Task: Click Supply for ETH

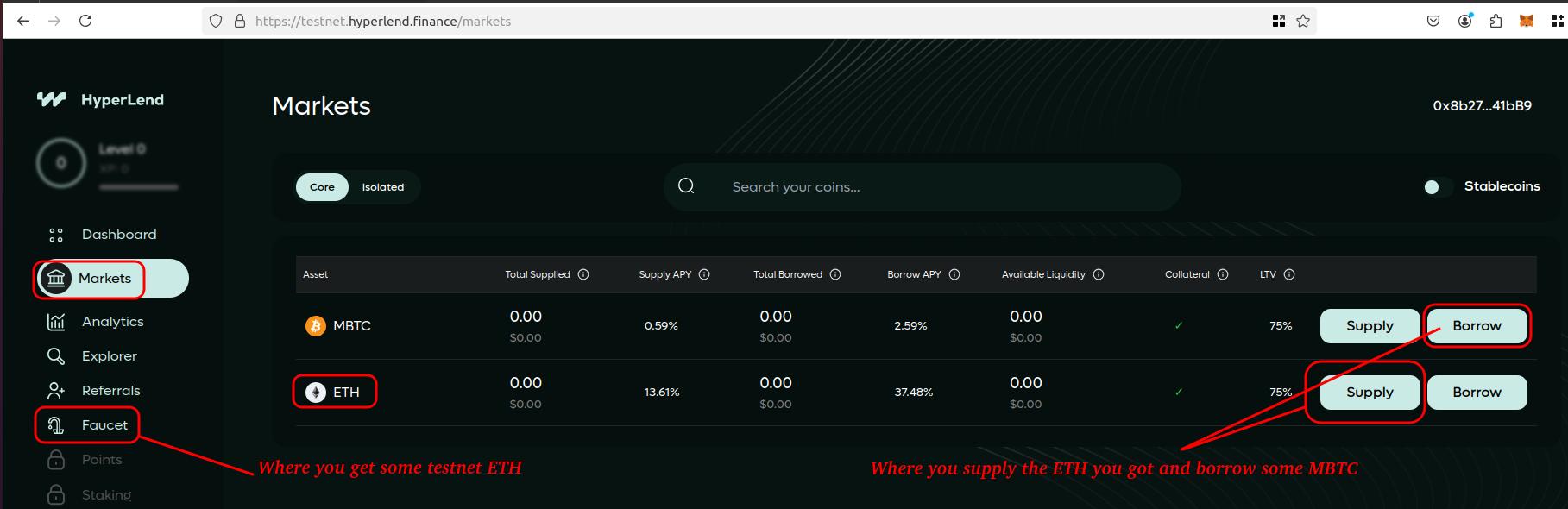Action: 1370,393
